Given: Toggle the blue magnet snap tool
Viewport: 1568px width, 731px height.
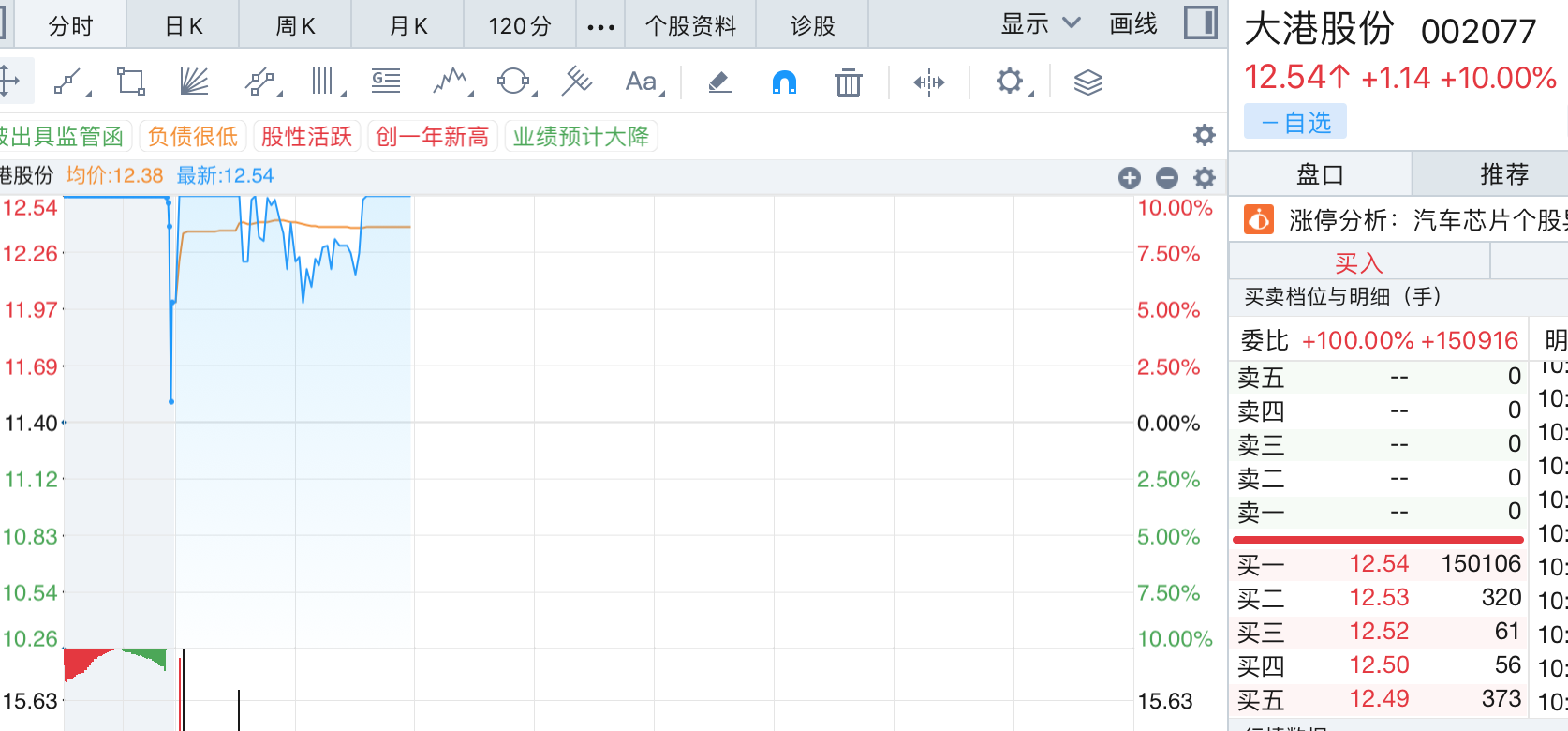Looking at the screenshot, I should [x=784, y=82].
